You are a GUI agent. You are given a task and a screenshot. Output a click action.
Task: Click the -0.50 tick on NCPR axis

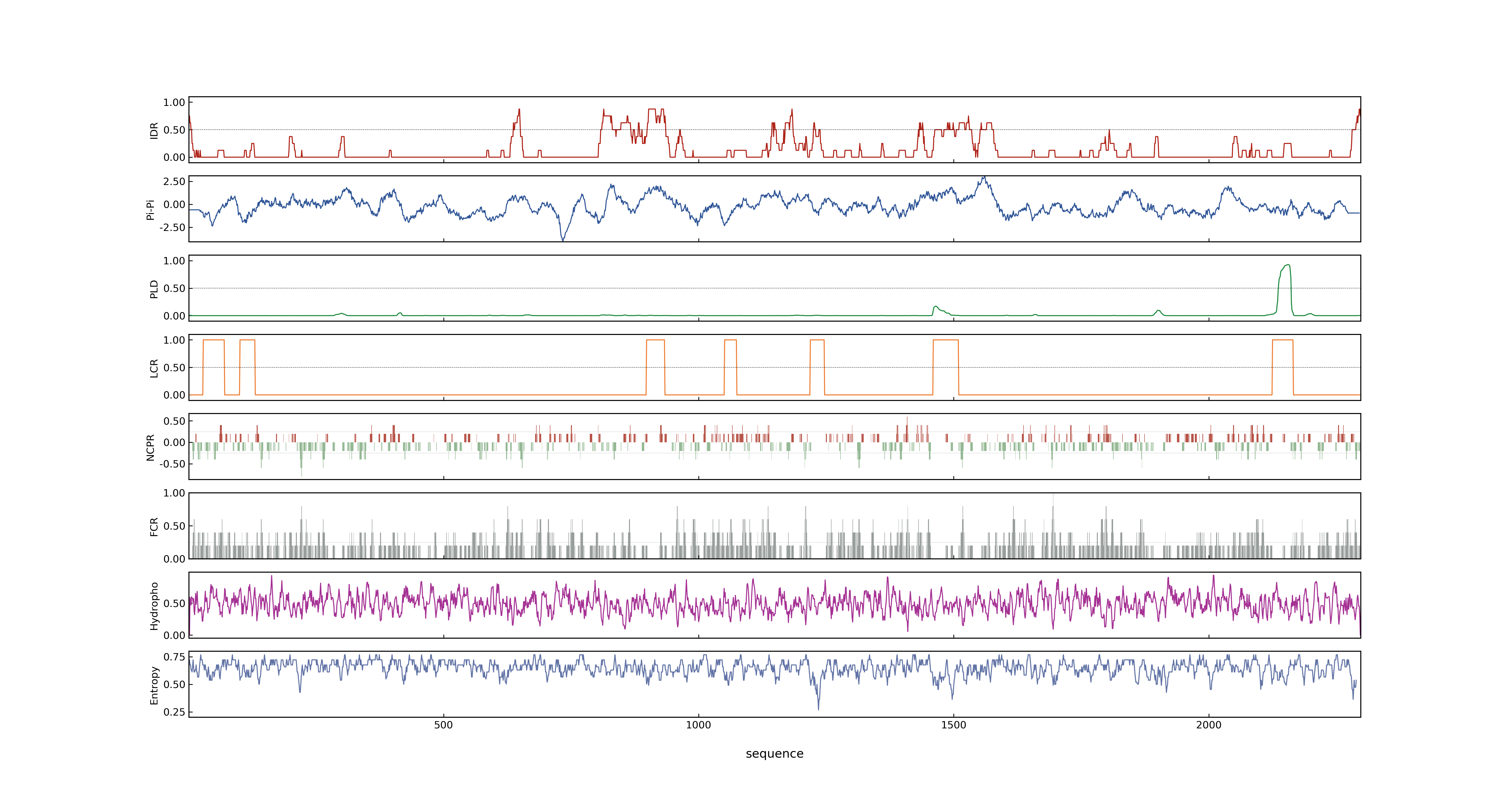[x=172, y=464]
